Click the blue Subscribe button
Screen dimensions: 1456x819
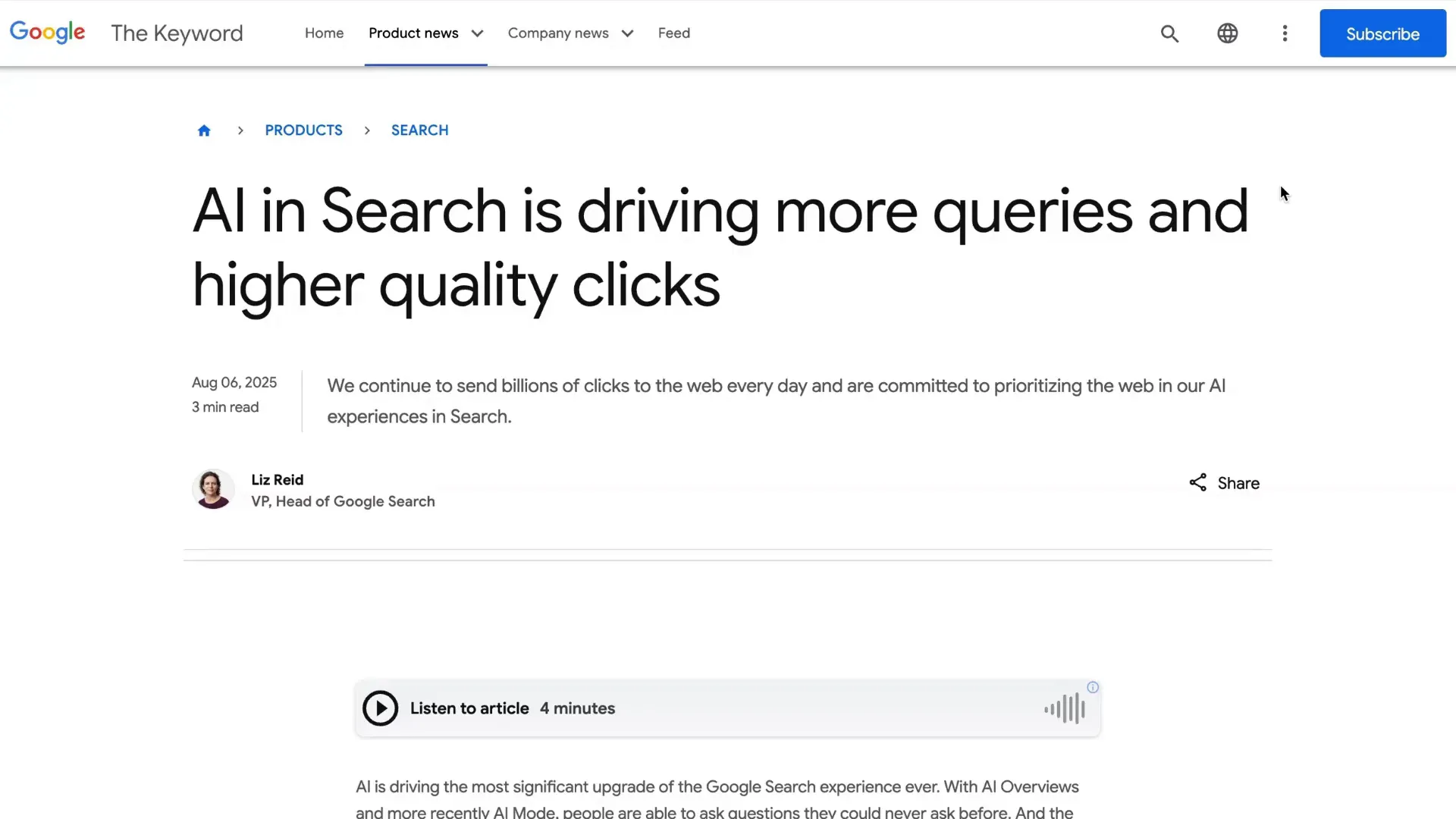(1382, 33)
